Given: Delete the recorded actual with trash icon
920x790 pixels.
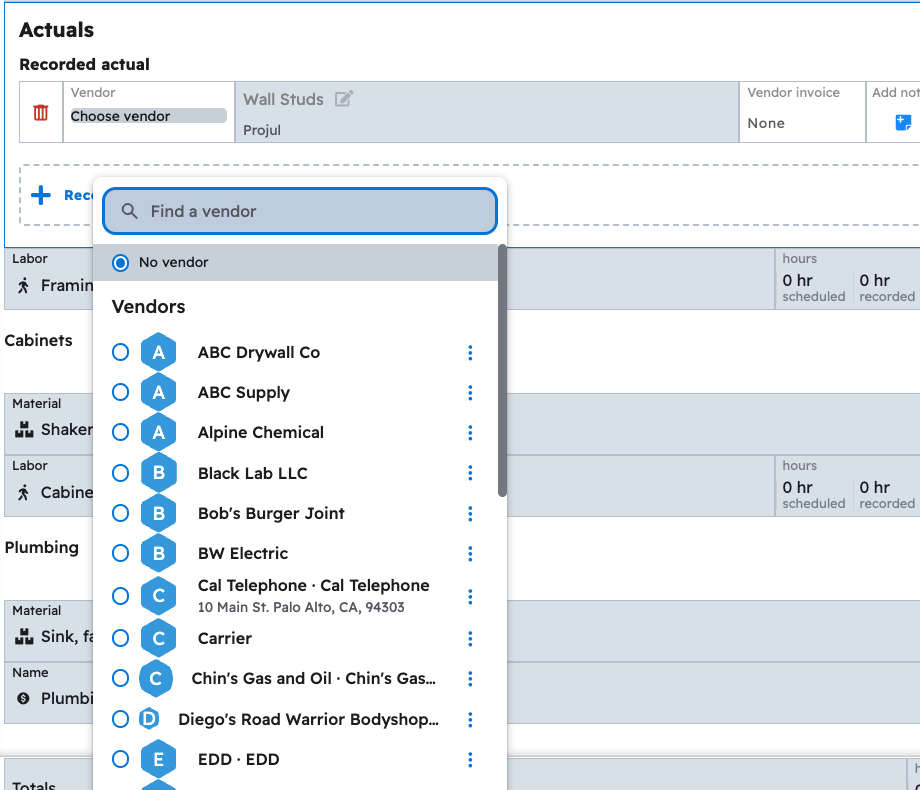Looking at the screenshot, I should click(40, 112).
